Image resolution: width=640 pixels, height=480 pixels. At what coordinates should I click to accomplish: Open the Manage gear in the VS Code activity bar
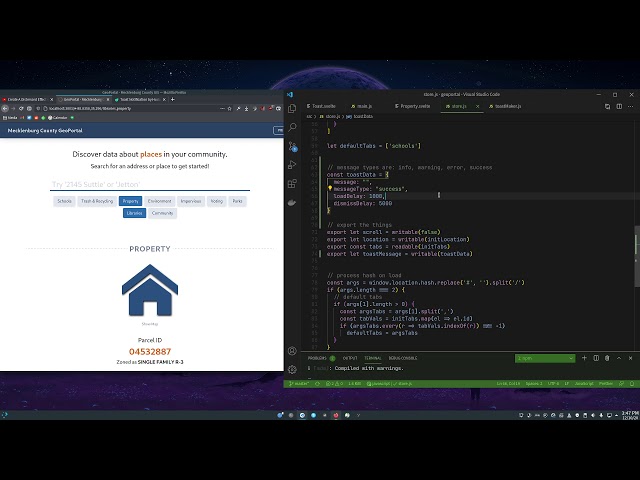pyautogui.click(x=292, y=369)
